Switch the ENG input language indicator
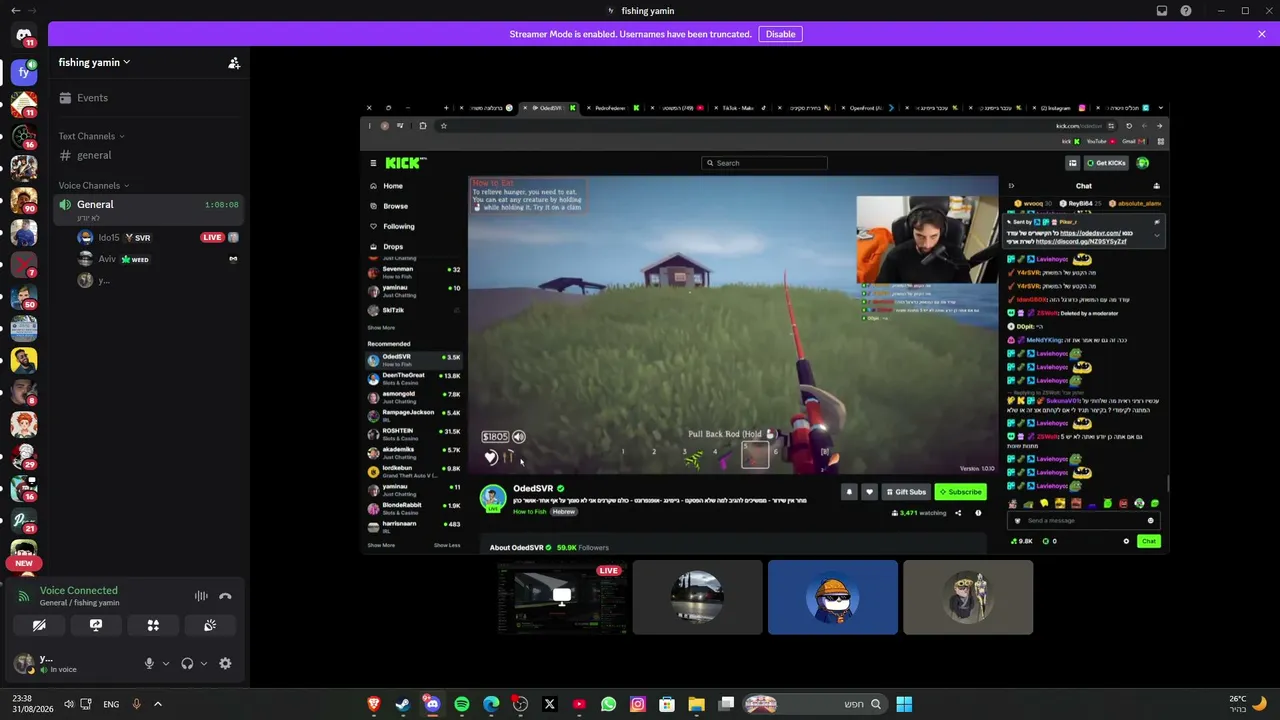The width and height of the screenshot is (1280, 720). [x=111, y=704]
